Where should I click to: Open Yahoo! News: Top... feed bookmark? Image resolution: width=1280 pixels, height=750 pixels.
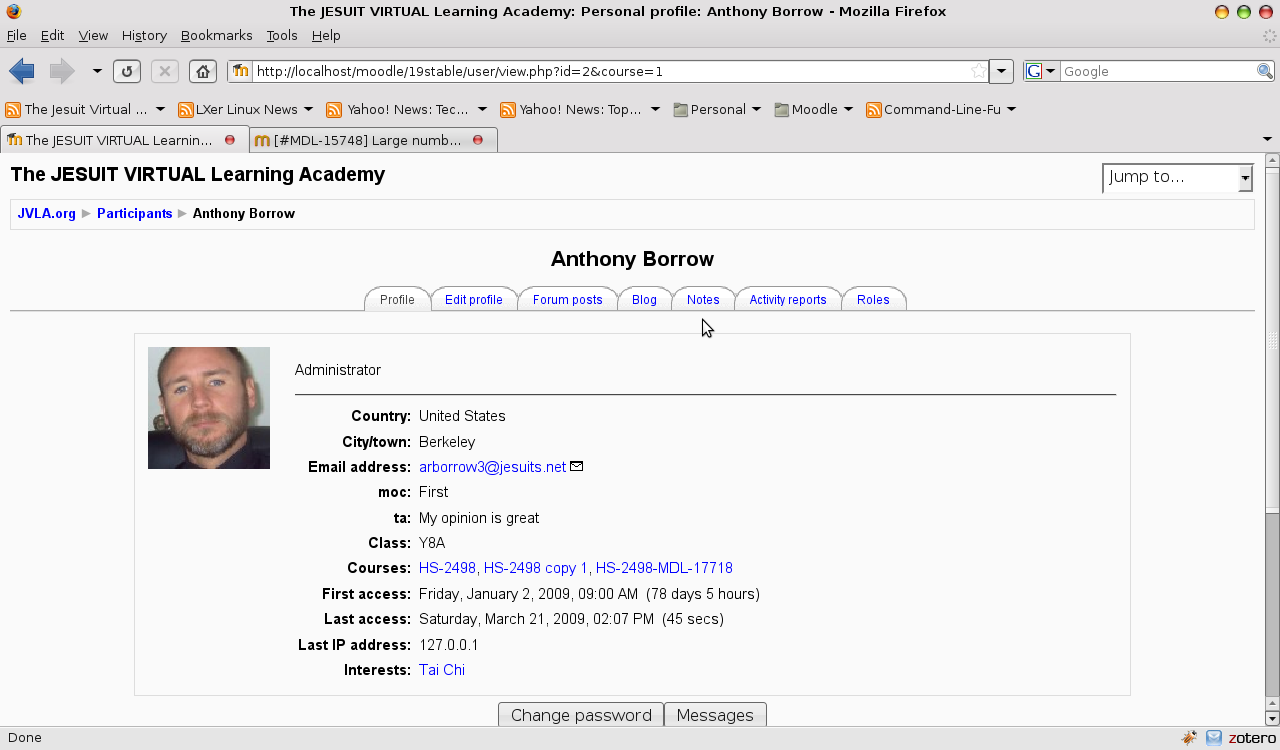[x=580, y=109]
